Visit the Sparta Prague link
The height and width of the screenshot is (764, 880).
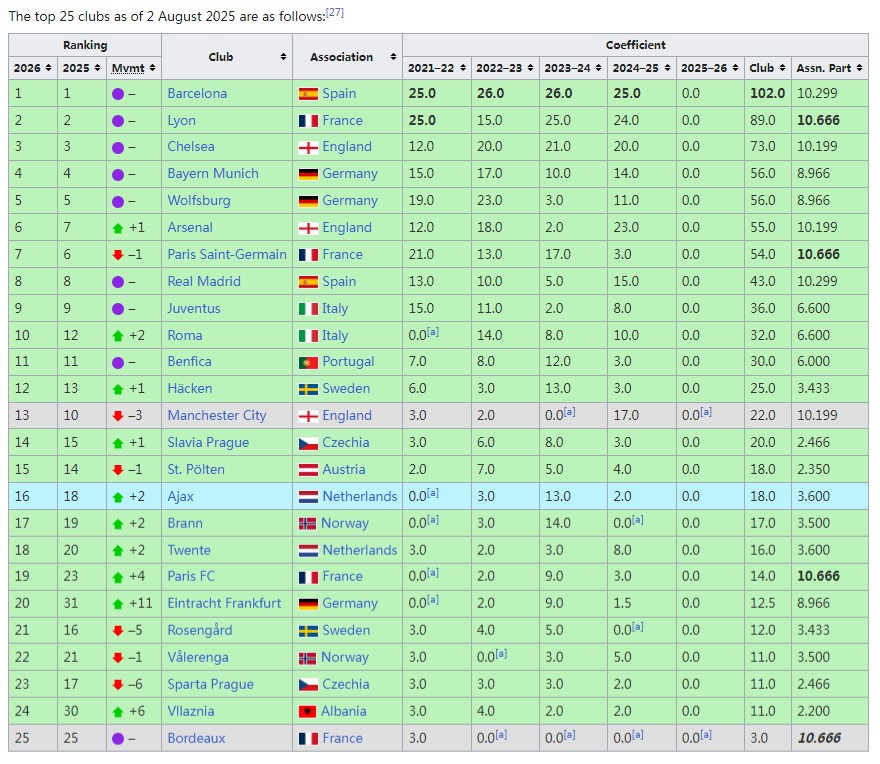[210, 684]
